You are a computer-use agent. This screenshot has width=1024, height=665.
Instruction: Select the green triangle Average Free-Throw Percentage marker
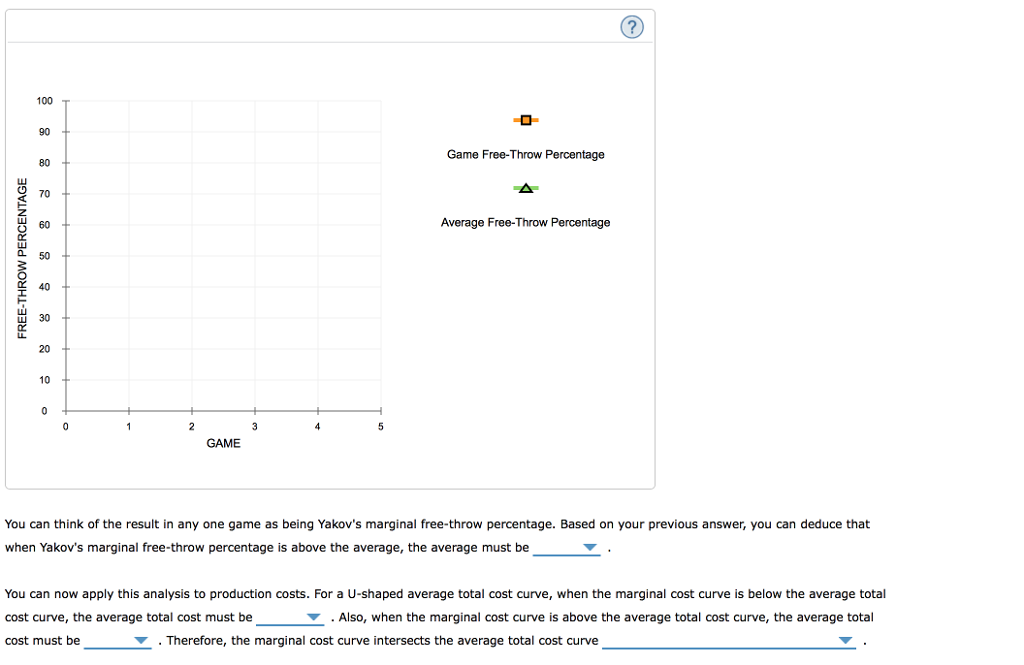(x=526, y=188)
